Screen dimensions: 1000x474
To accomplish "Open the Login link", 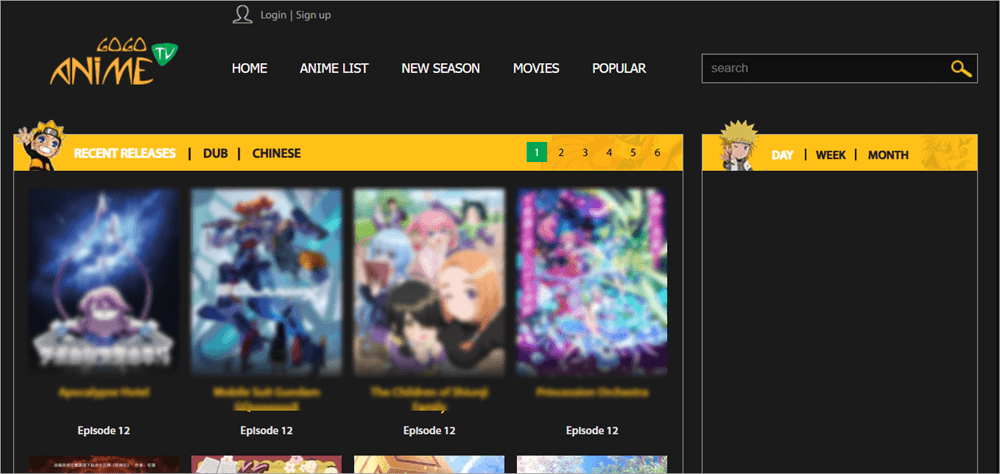I will coord(273,15).
